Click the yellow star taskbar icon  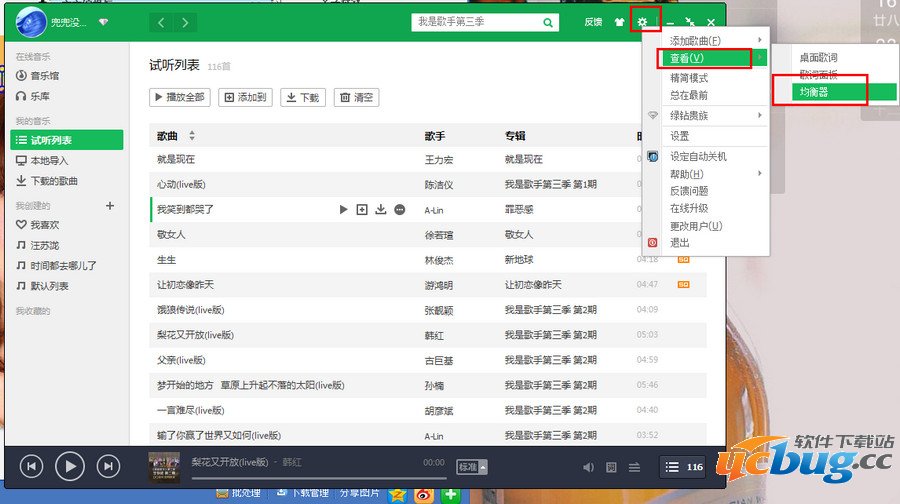[397, 494]
